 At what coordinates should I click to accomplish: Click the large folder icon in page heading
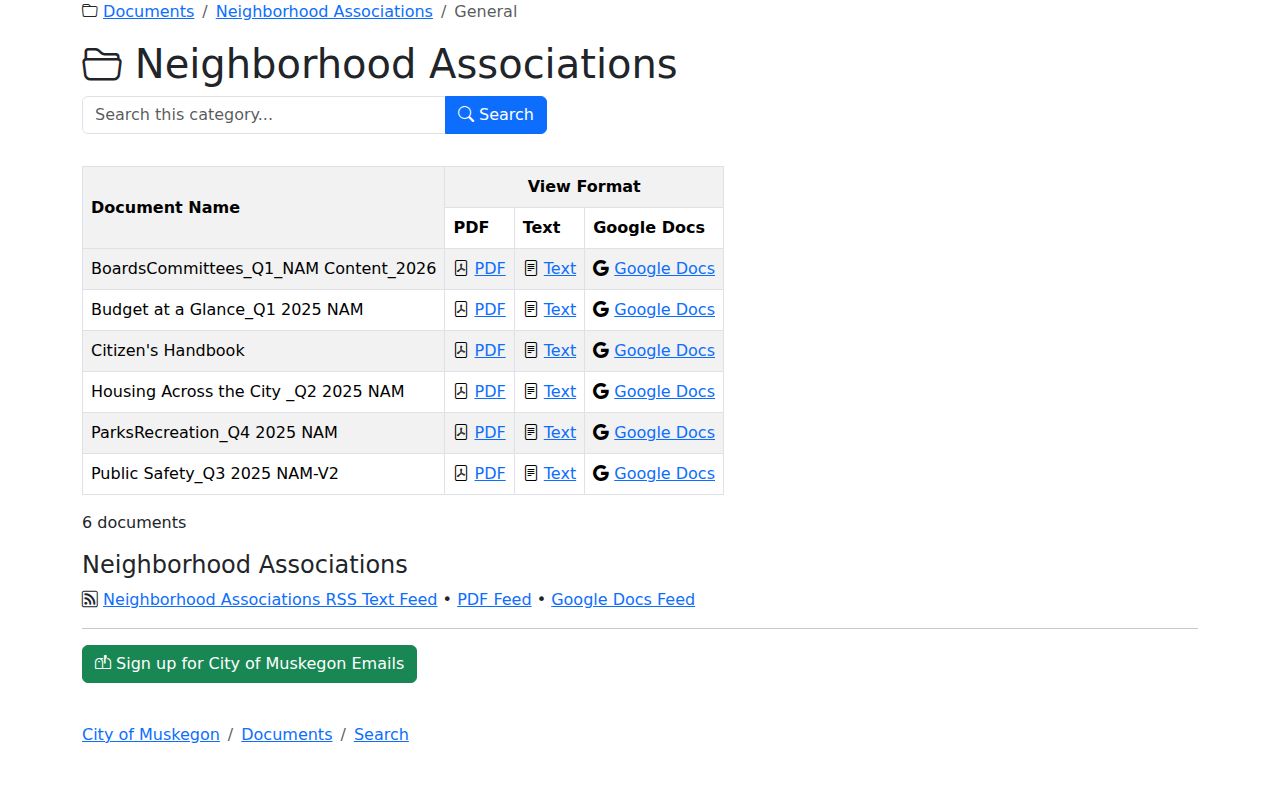pos(102,65)
